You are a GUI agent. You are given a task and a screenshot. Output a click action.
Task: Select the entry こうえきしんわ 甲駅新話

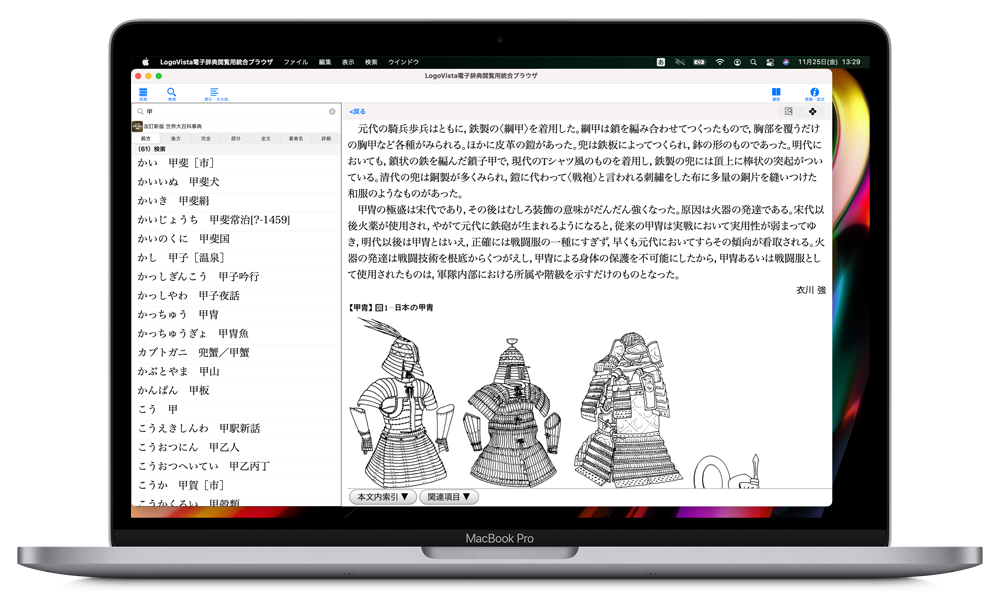[236, 428]
